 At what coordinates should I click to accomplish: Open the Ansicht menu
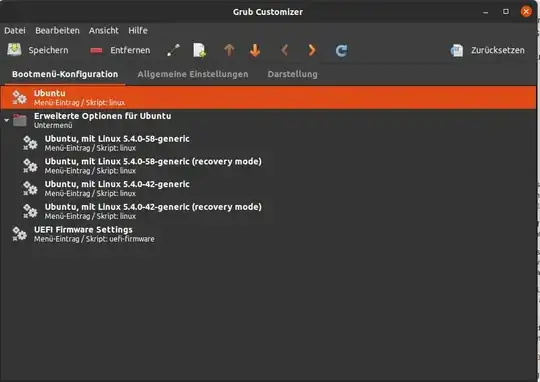pyautogui.click(x=104, y=30)
